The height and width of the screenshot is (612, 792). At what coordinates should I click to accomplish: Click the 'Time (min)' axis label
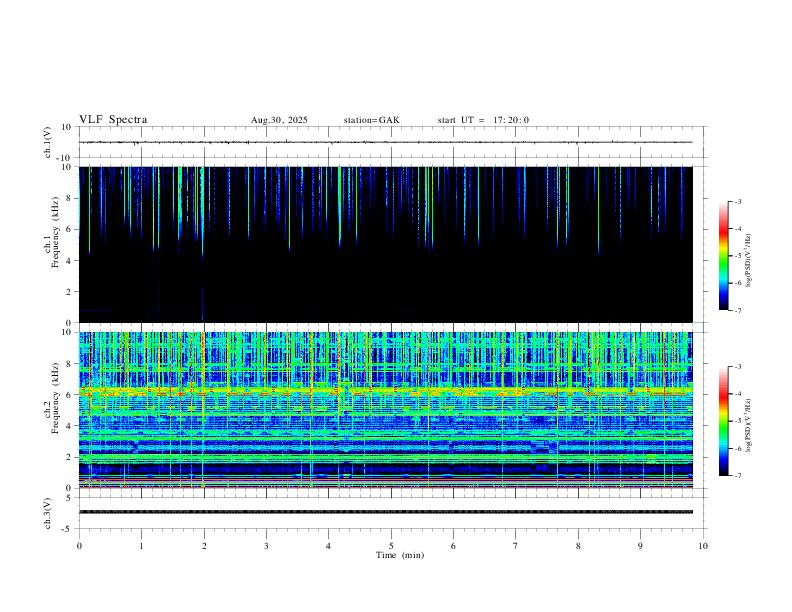400,555
